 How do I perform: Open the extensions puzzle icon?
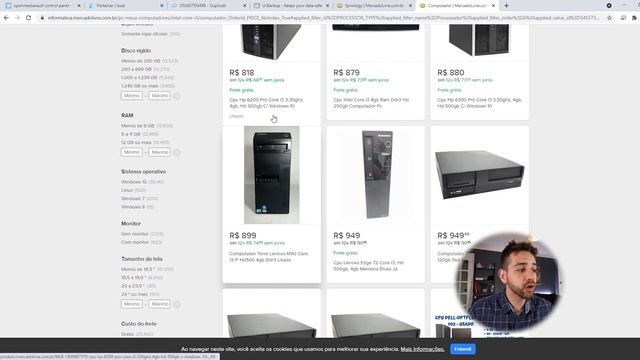pyautogui.click(x=634, y=18)
